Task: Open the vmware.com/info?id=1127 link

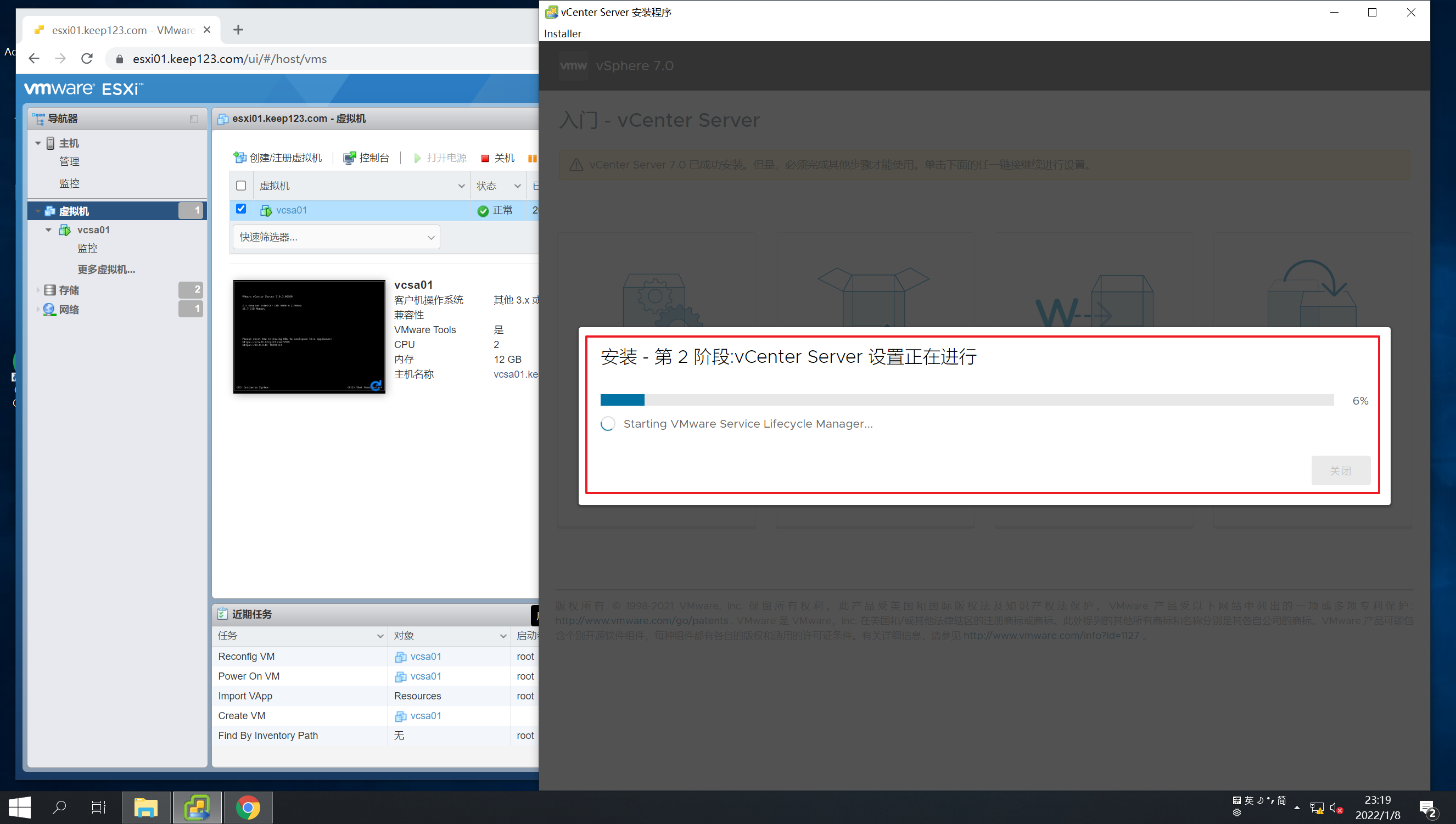Action: (1051, 635)
